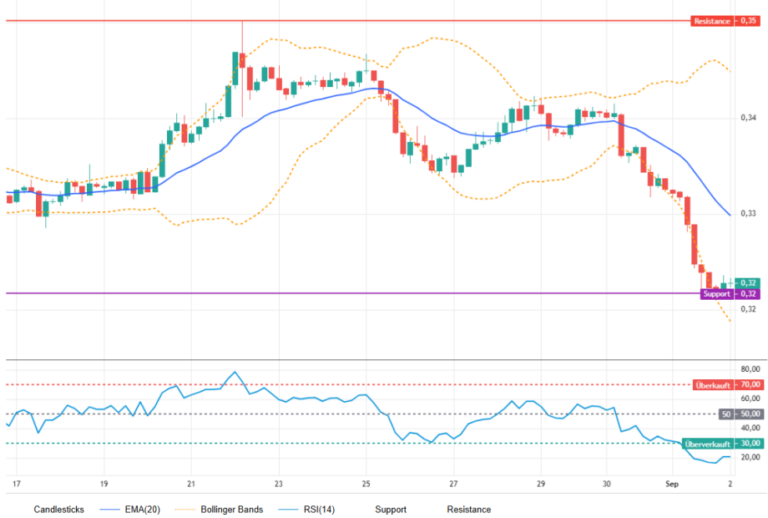
Task: Click the date label 27 on time axis
Action: pyautogui.click(x=454, y=484)
